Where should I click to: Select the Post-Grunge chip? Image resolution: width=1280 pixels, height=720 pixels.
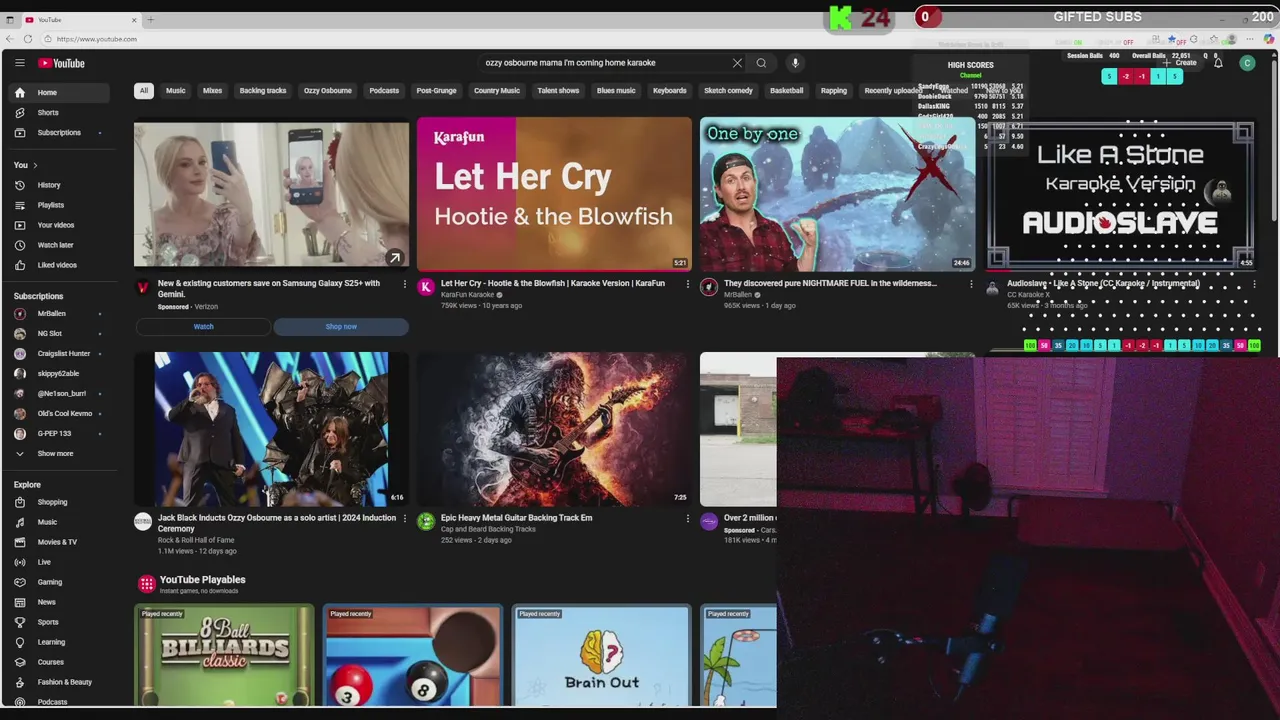[x=437, y=91]
